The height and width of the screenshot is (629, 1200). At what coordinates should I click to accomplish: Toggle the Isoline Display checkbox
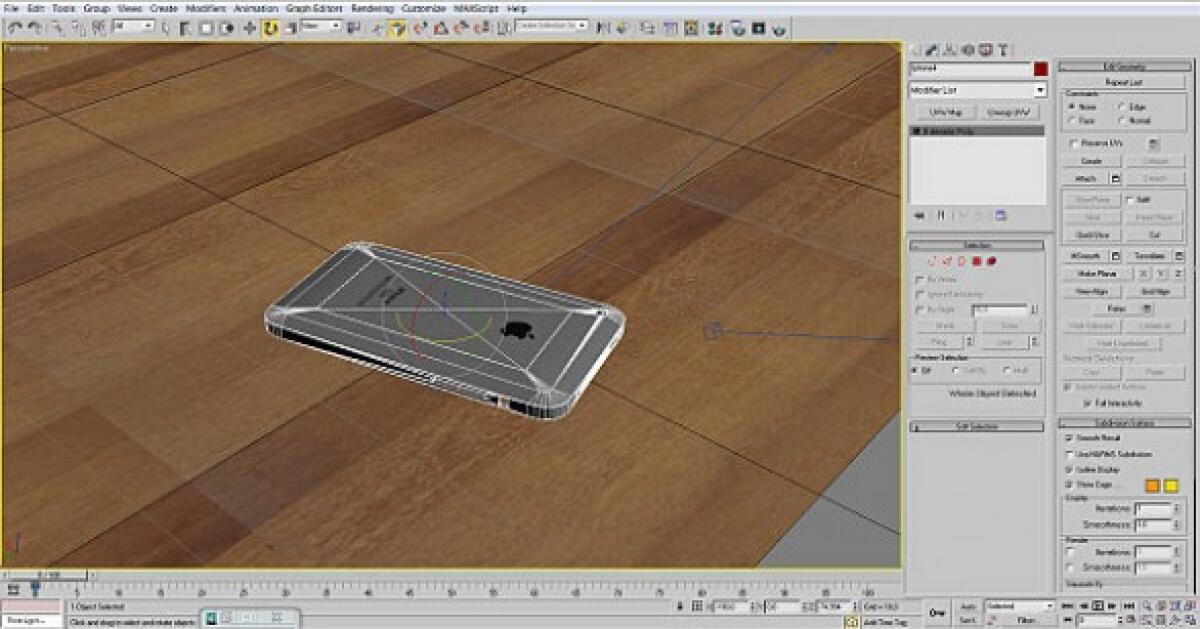tap(1069, 469)
